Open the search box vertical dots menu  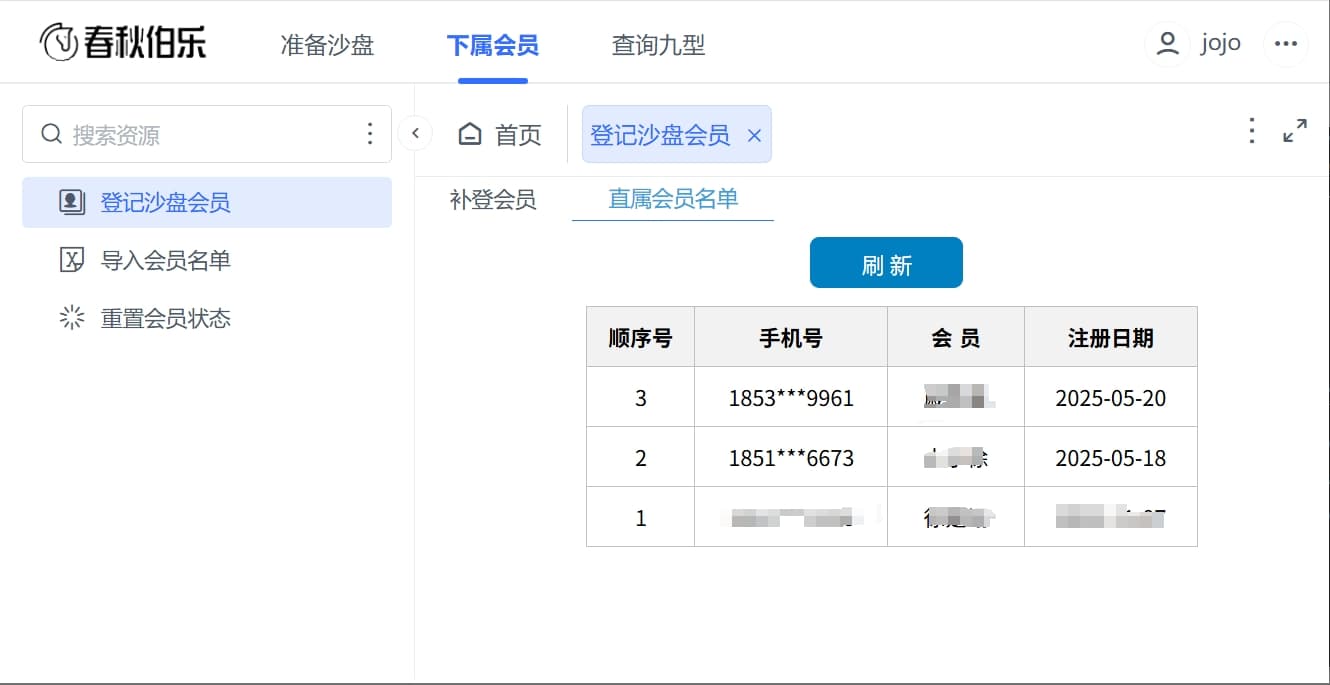[370, 134]
